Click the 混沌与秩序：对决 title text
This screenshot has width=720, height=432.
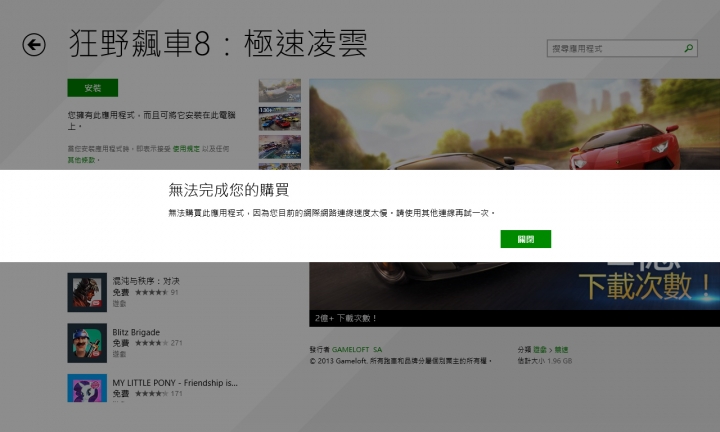(146, 281)
